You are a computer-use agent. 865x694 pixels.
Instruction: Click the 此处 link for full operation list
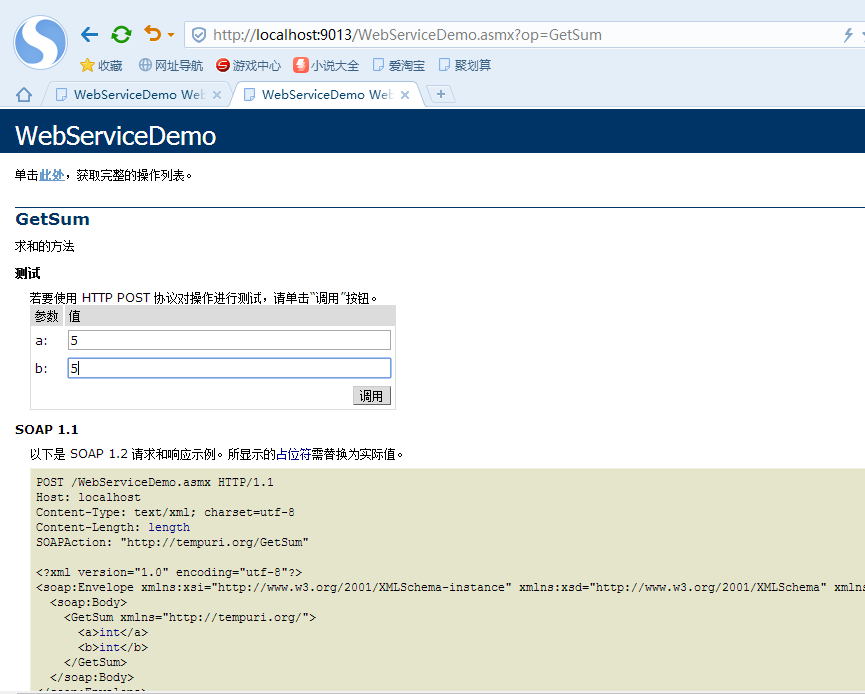(x=49, y=174)
